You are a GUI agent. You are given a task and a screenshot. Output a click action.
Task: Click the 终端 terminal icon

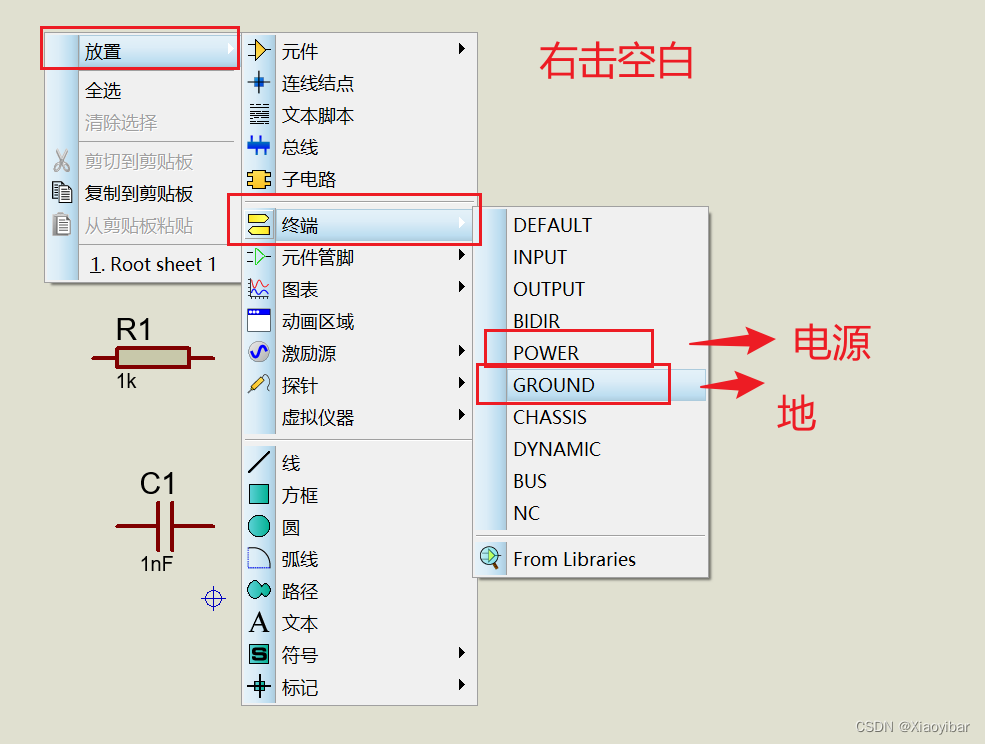pos(259,224)
